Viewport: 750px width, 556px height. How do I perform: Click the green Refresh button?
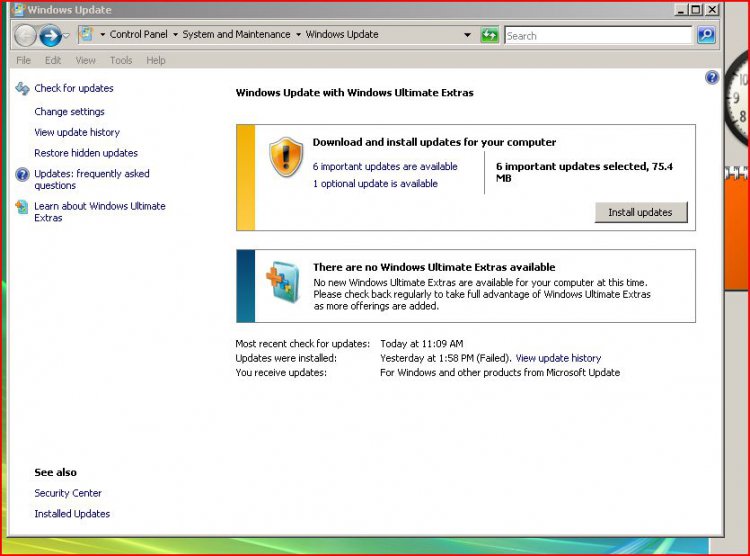point(489,35)
